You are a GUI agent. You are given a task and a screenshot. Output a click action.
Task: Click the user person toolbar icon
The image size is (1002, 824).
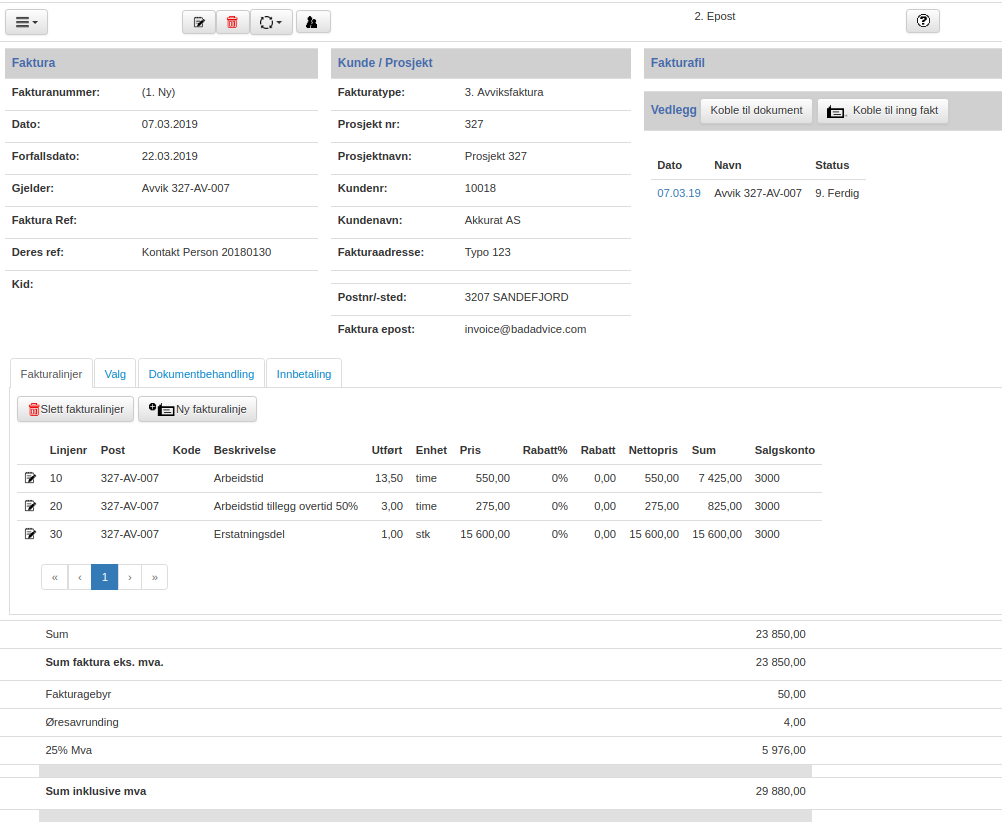[x=313, y=22]
